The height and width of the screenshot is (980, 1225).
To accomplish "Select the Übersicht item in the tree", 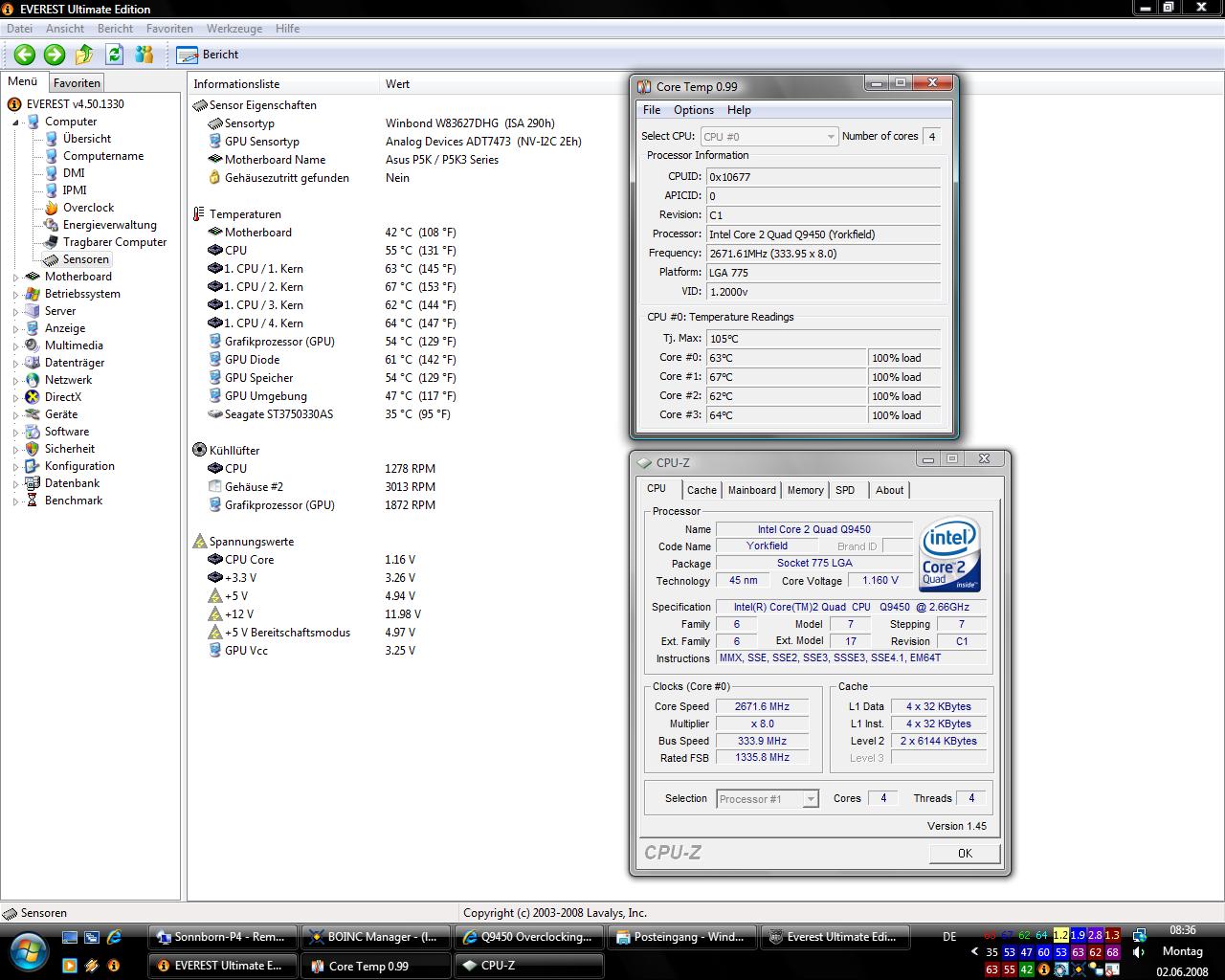I will 87,139.
